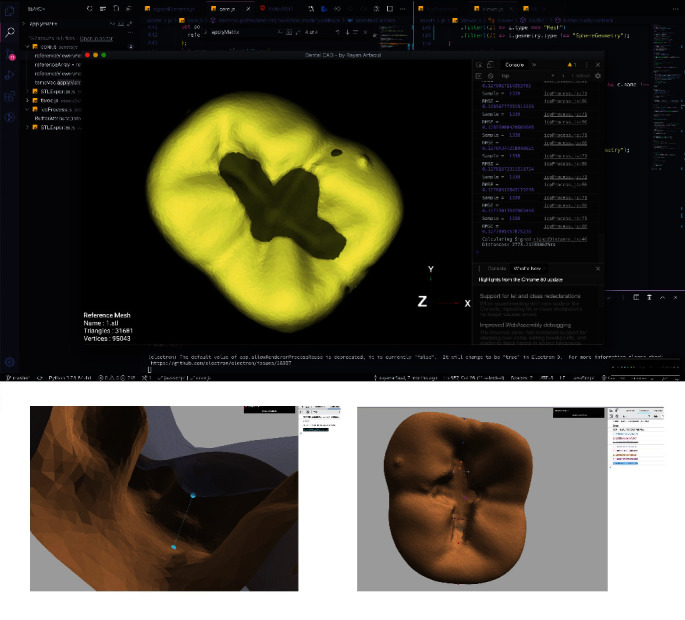Image resolution: width=685 pixels, height=620 pixels.
Task: Click 'Improved WebAssembly debugging' heading
Action: coord(525,325)
